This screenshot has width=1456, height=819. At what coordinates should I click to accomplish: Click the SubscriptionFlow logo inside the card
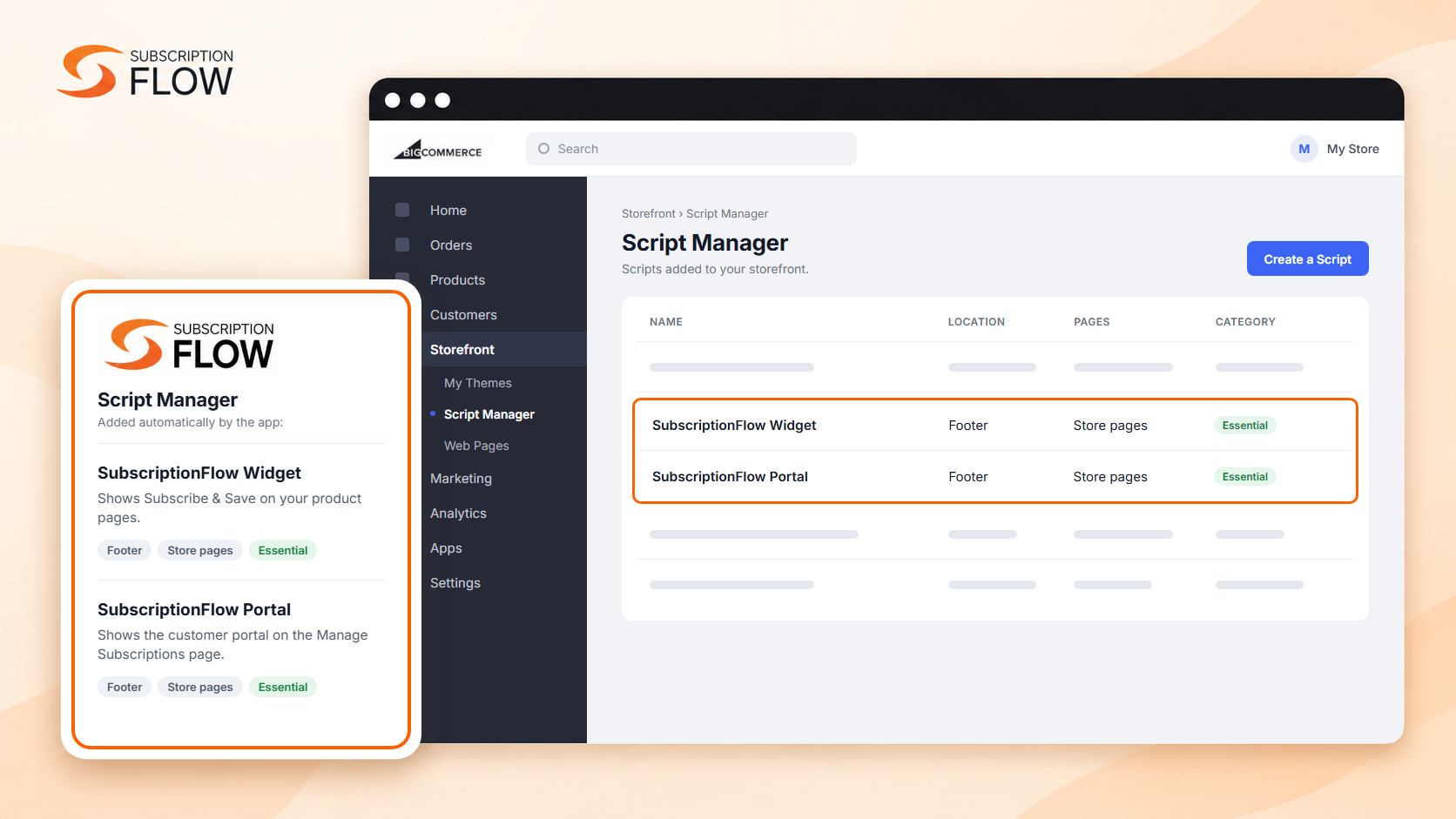tap(189, 345)
